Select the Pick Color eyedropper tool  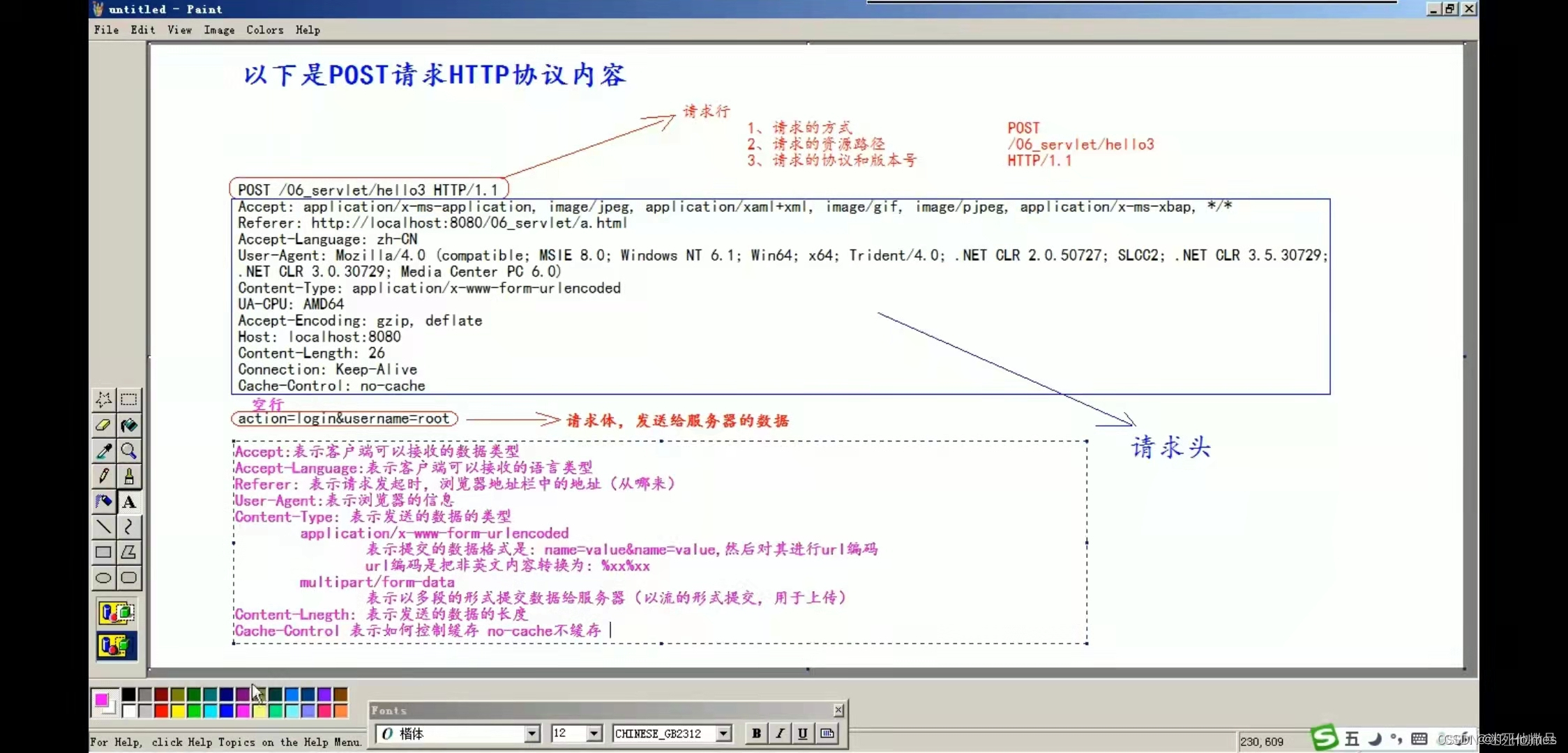[x=104, y=451]
